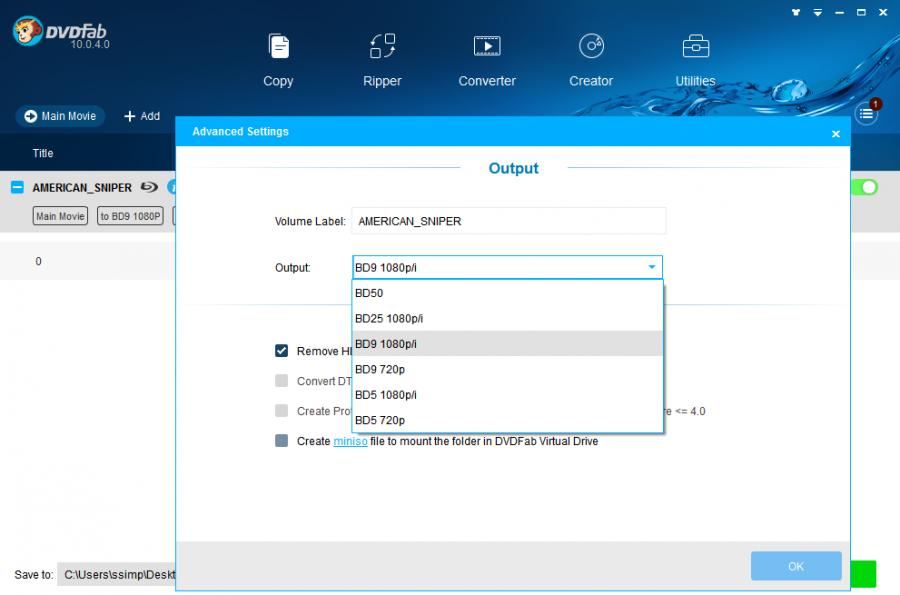Uncheck the Remove HD audio checkbox
This screenshot has width=900, height=595.
click(281, 351)
